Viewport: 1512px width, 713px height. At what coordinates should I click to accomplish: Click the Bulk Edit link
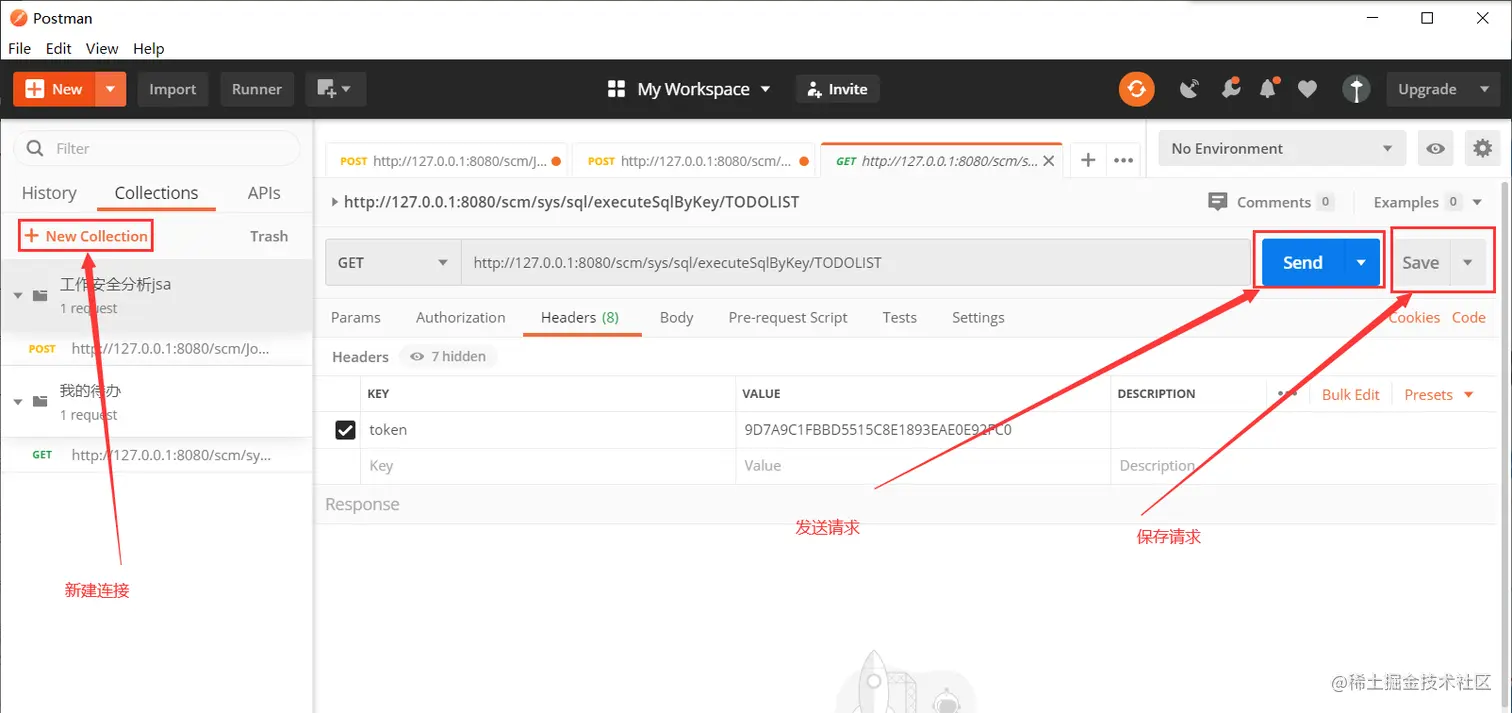1351,394
